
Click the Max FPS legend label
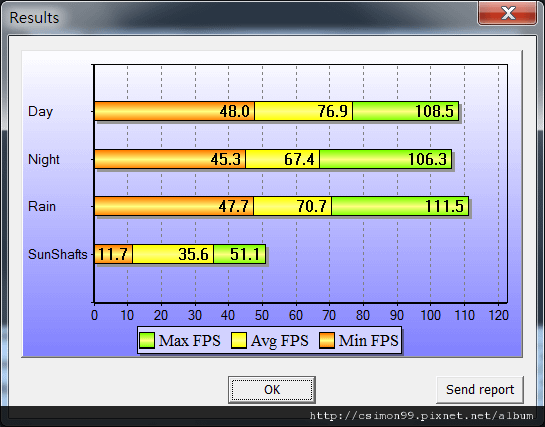pos(189,341)
